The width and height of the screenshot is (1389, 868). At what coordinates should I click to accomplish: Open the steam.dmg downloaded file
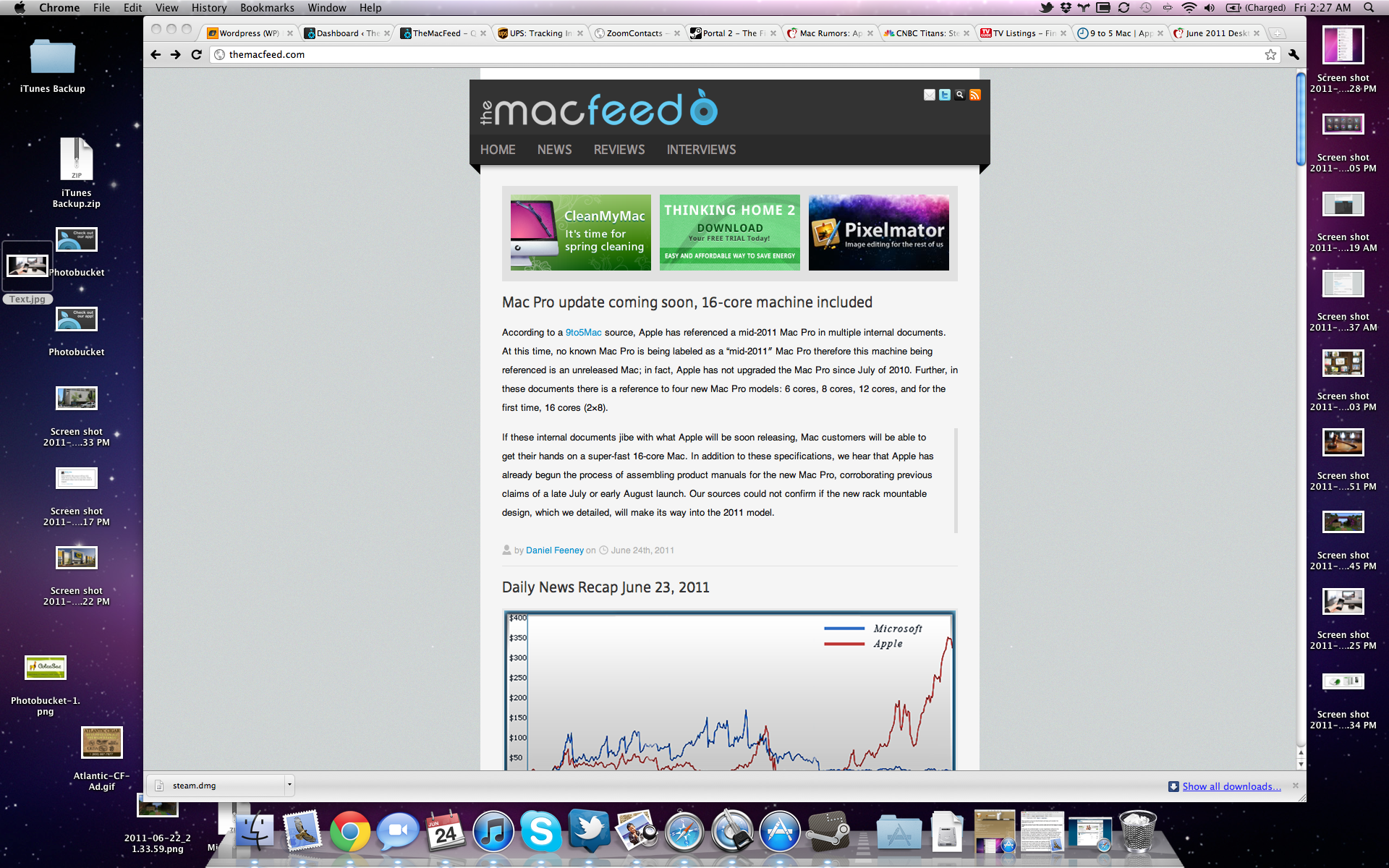tap(216, 786)
